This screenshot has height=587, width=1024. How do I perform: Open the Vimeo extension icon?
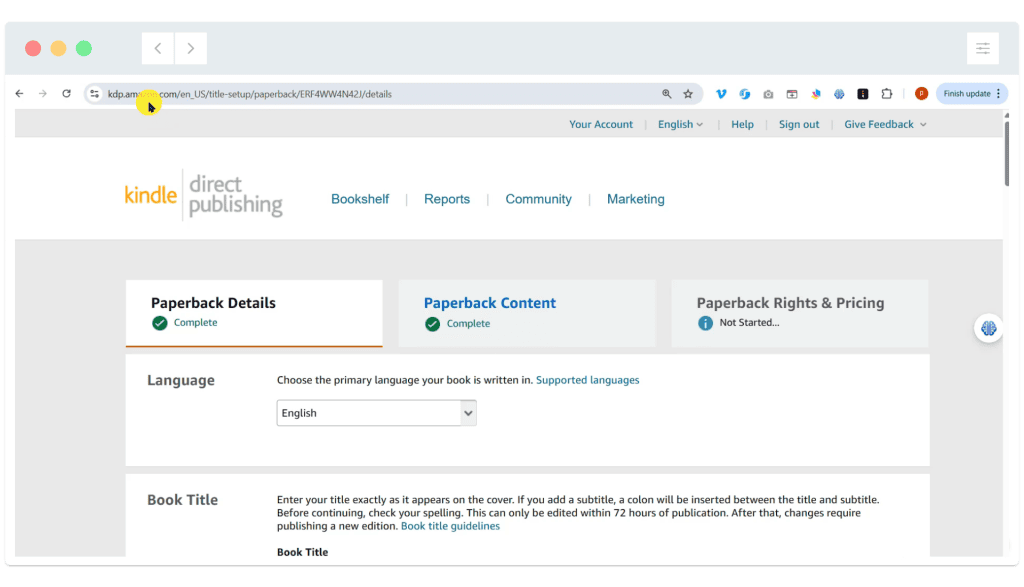click(x=721, y=94)
